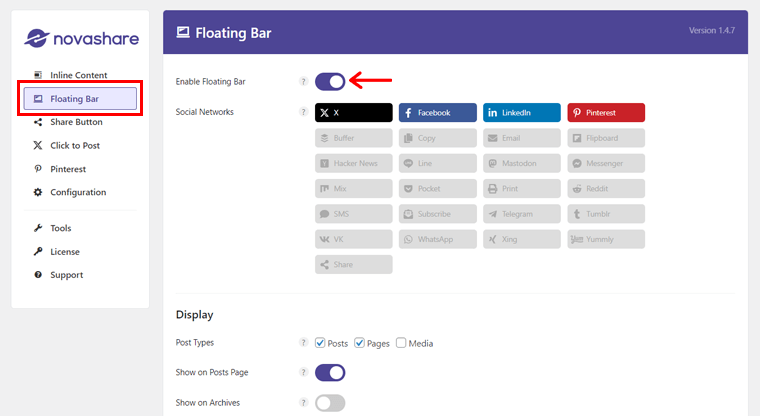Deselect the LinkedIn network button
This screenshot has height=416, width=760.
[x=522, y=112]
